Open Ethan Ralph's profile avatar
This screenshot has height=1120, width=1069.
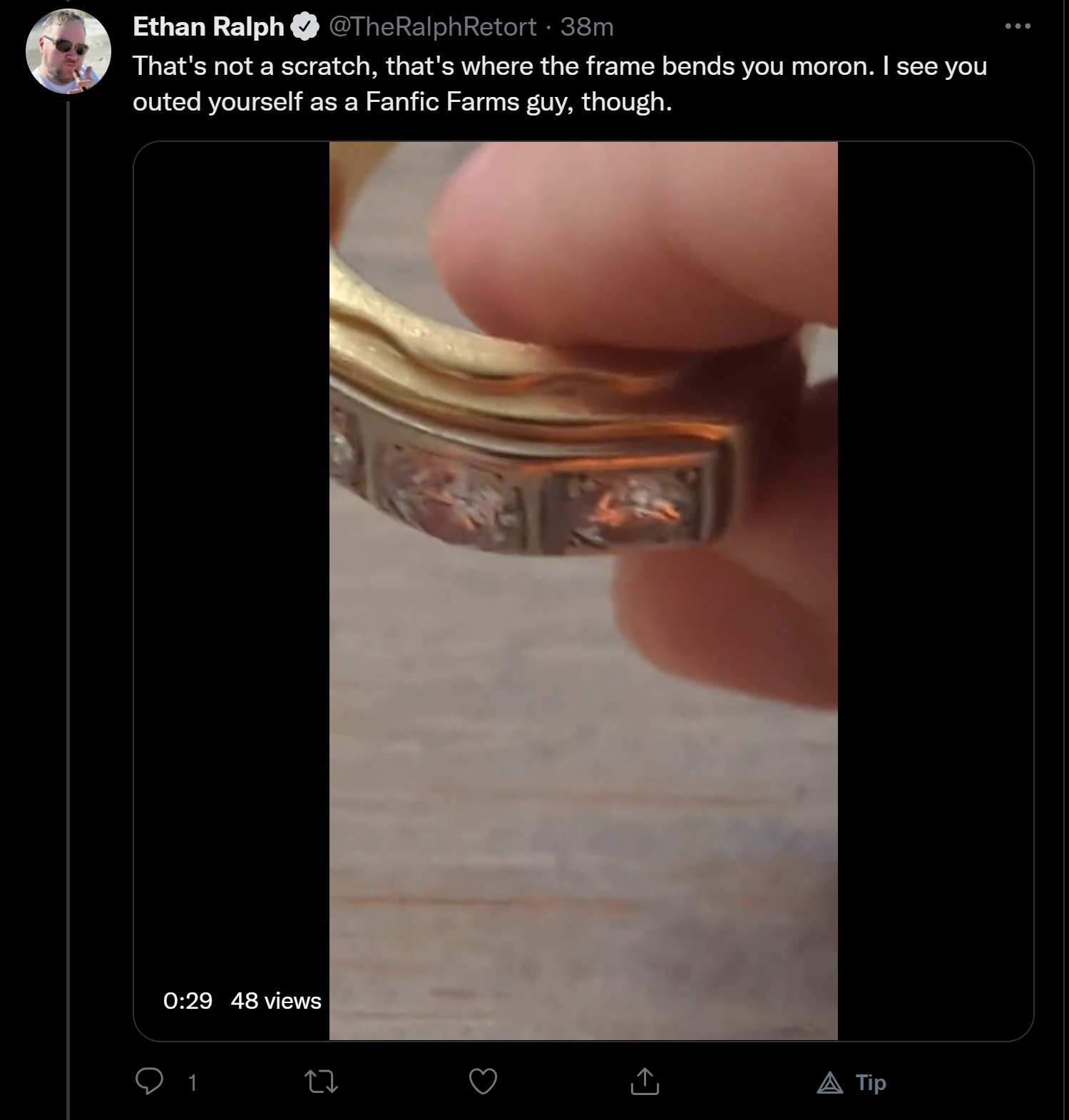pos(68,51)
